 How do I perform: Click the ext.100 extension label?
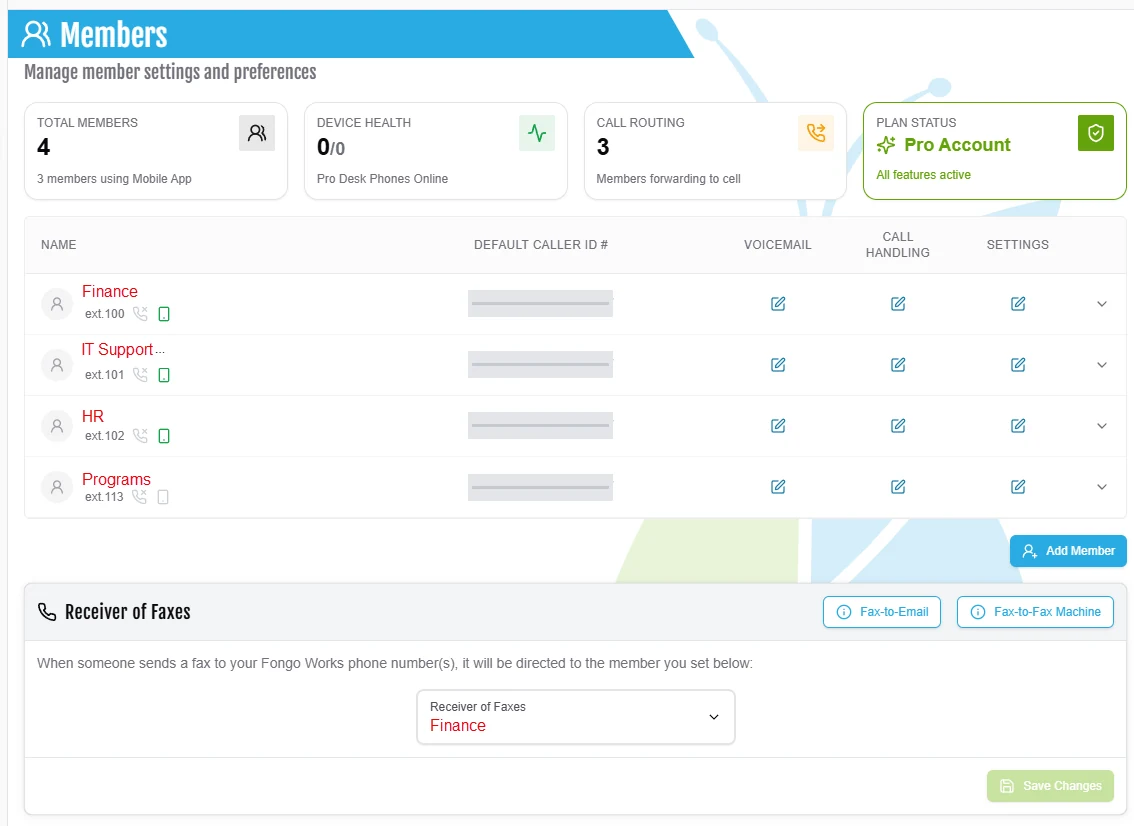[x=105, y=314]
